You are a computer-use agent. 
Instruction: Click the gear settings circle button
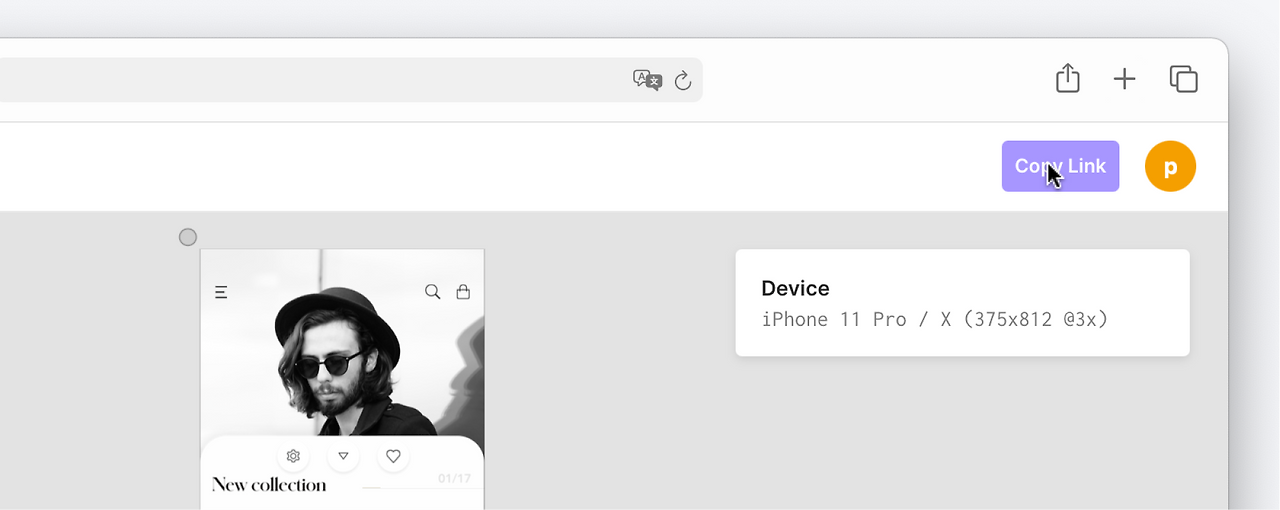point(293,456)
